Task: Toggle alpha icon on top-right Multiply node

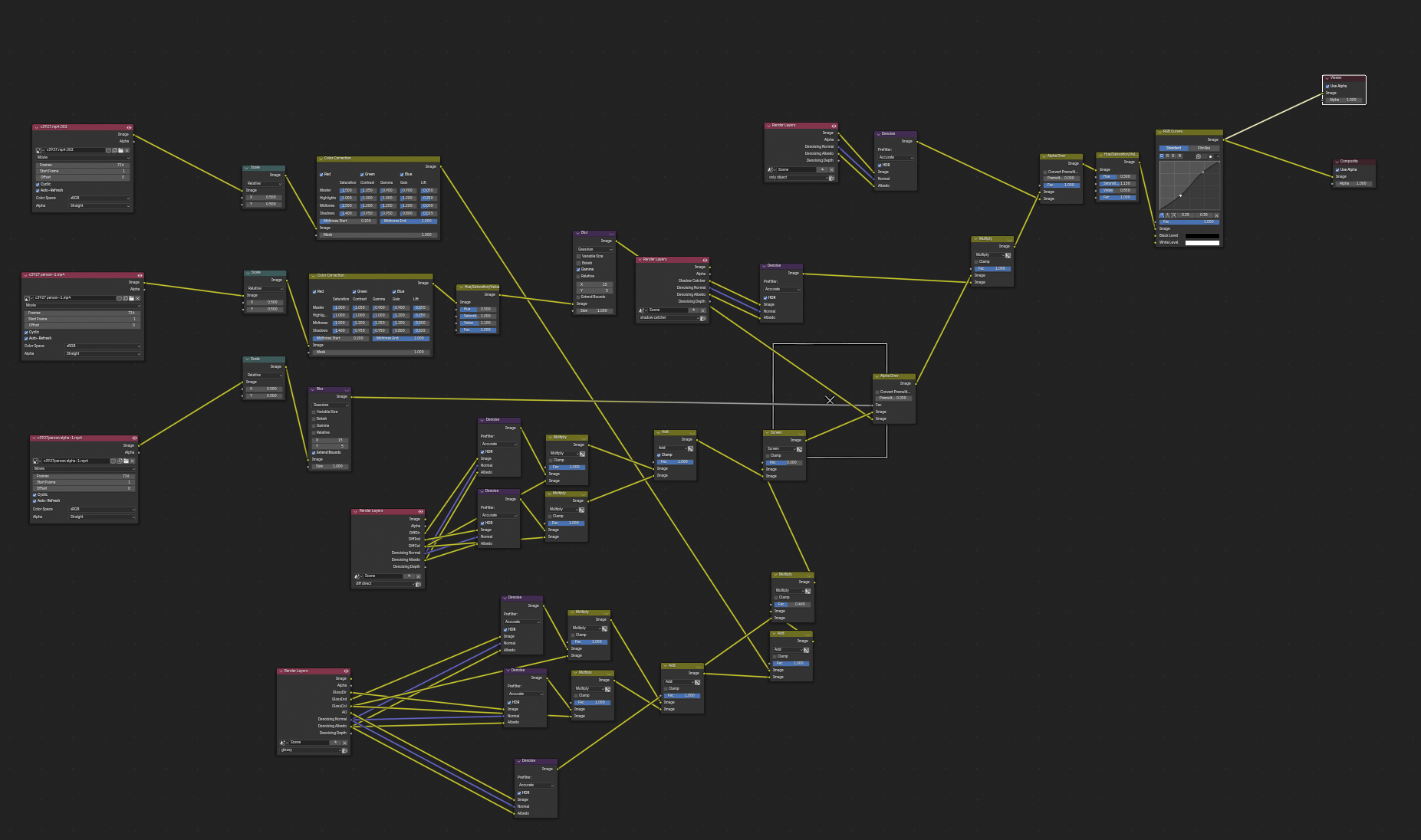Action: pyautogui.click(x=1008, y=255)
